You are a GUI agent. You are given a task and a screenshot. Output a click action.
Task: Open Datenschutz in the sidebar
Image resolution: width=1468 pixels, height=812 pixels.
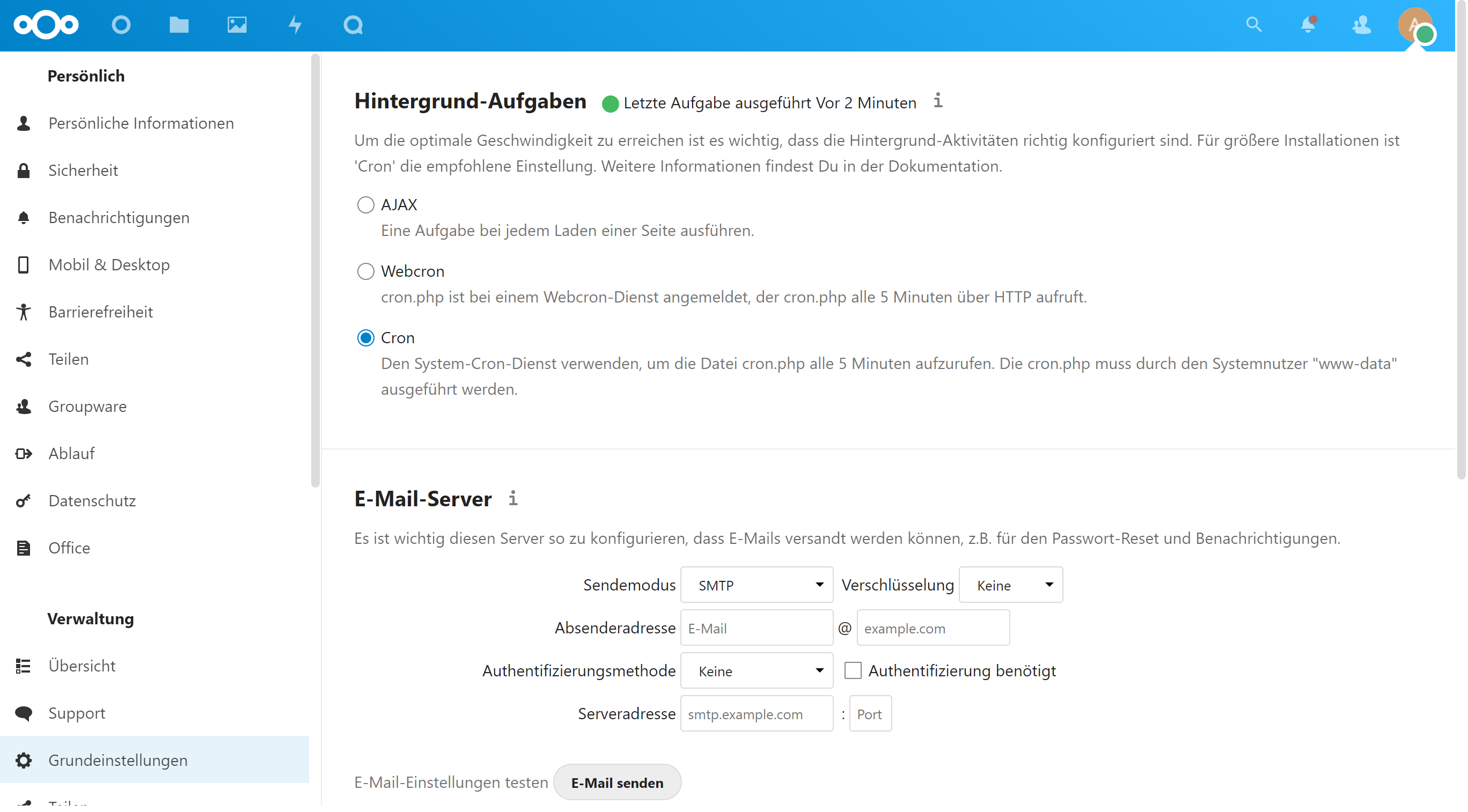(x=92, y=501)
